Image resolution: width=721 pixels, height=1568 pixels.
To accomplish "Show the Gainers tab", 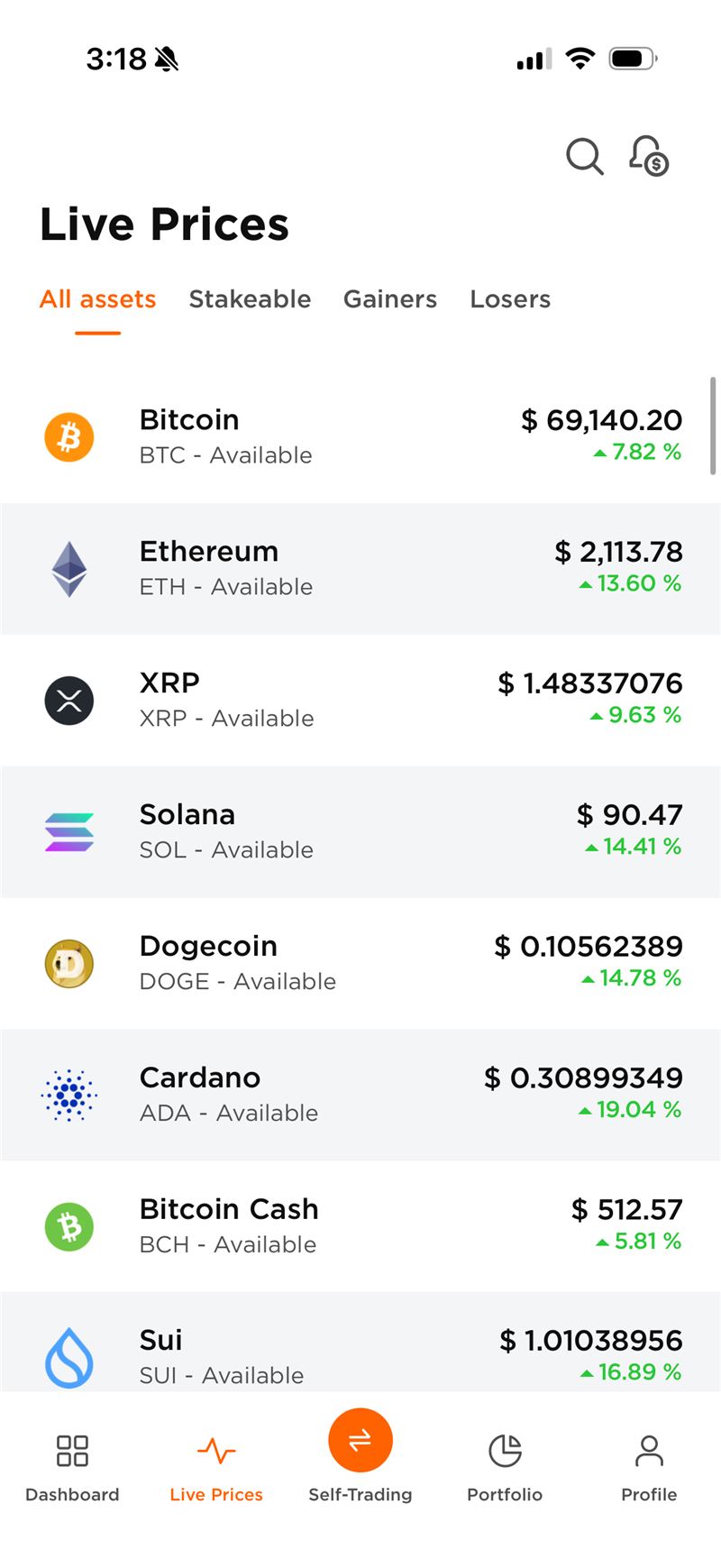I will point(390,299).
